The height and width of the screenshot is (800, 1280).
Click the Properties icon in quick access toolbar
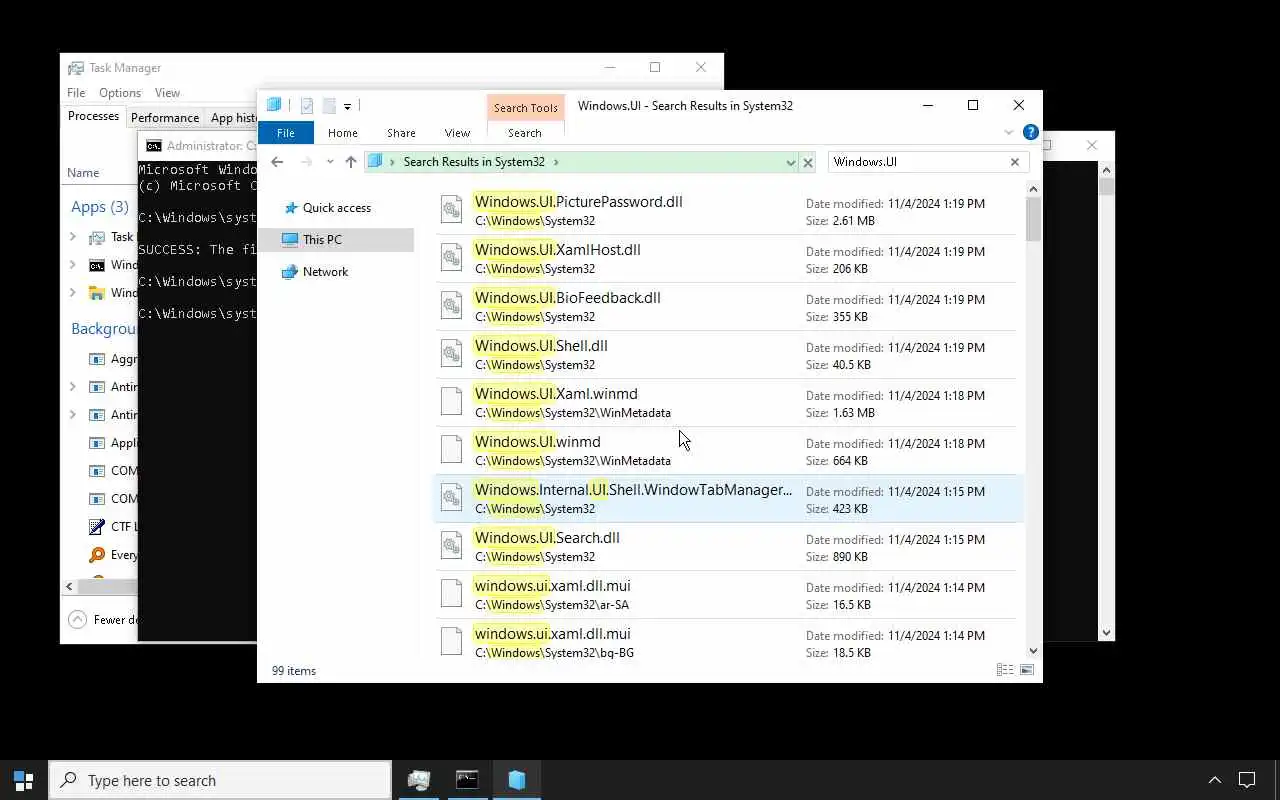coord(307,106)
